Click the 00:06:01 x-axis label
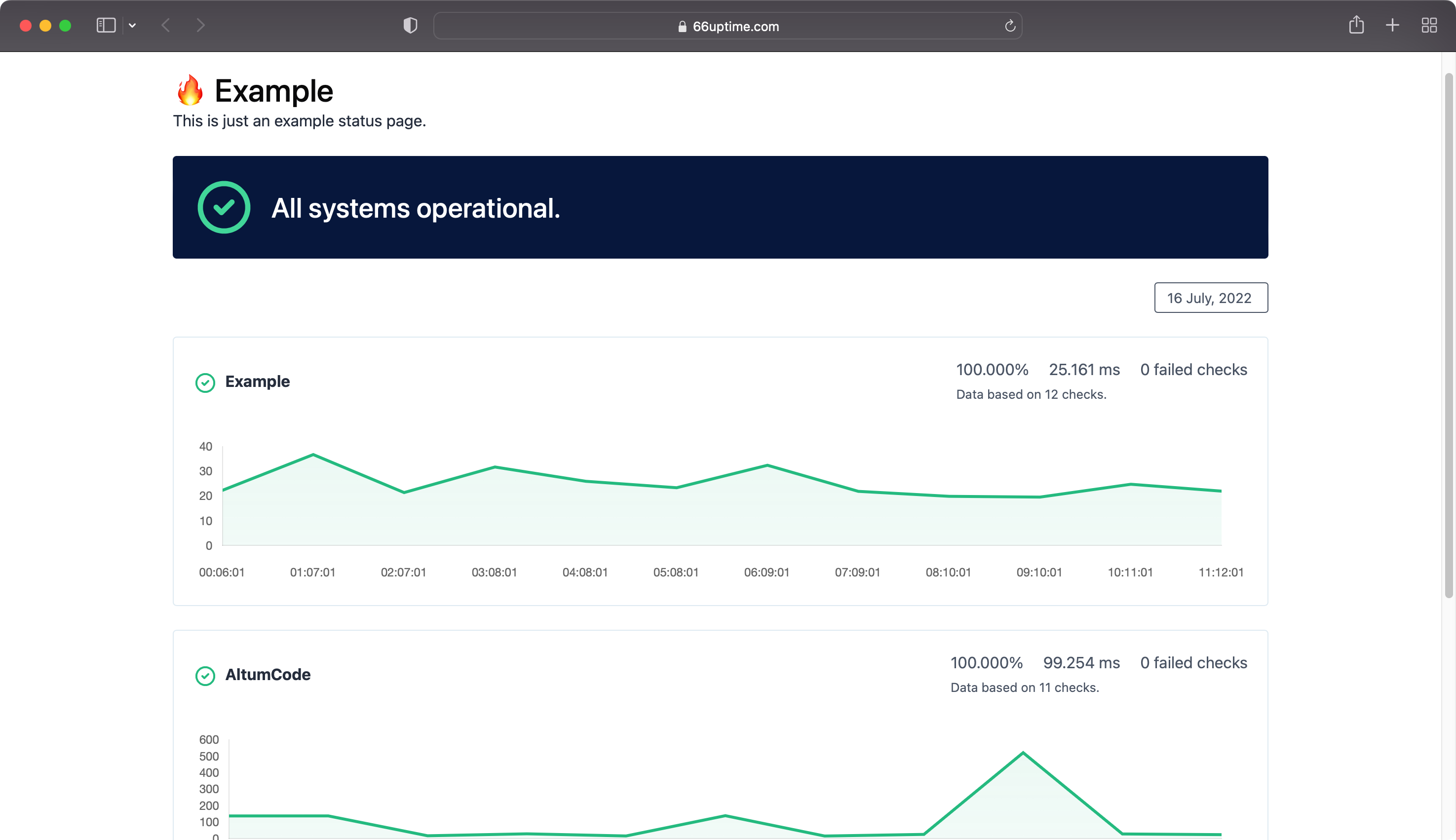The width and height of the screenshot is (1456, 840). click(222, 573)
